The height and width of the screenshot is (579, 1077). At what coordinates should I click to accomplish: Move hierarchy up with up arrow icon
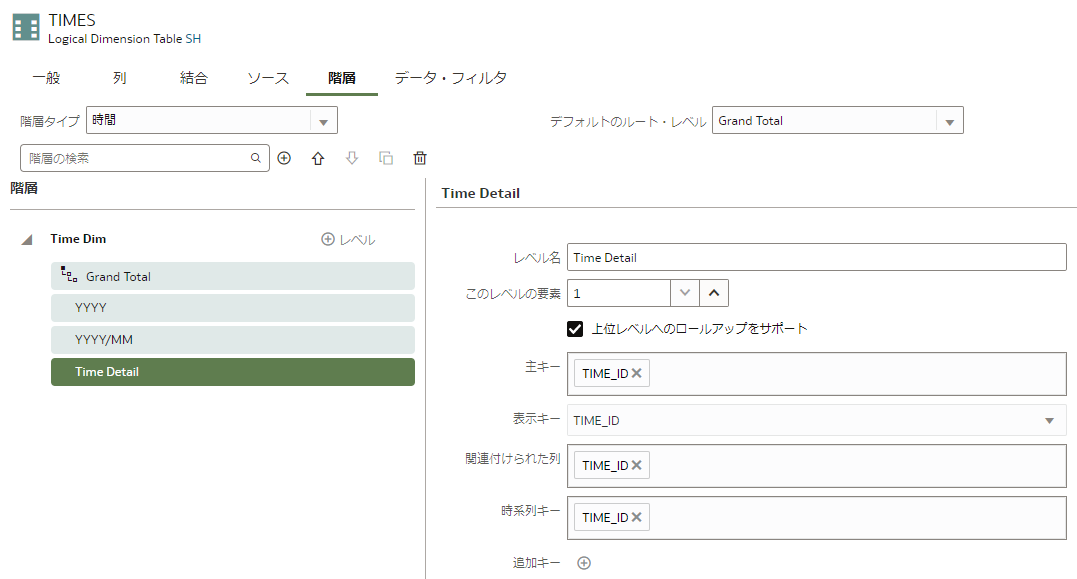(x=318, y=159)
